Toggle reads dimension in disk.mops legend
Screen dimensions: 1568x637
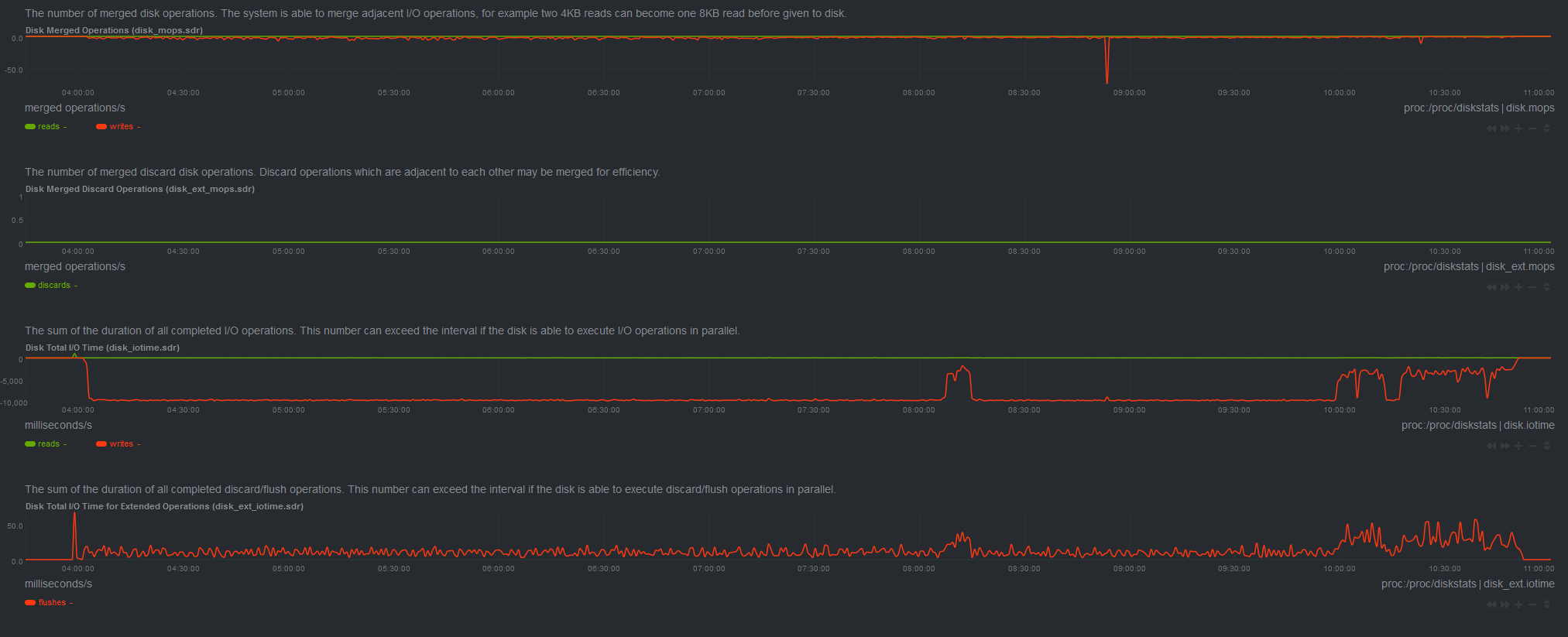[x=46, y=127]
